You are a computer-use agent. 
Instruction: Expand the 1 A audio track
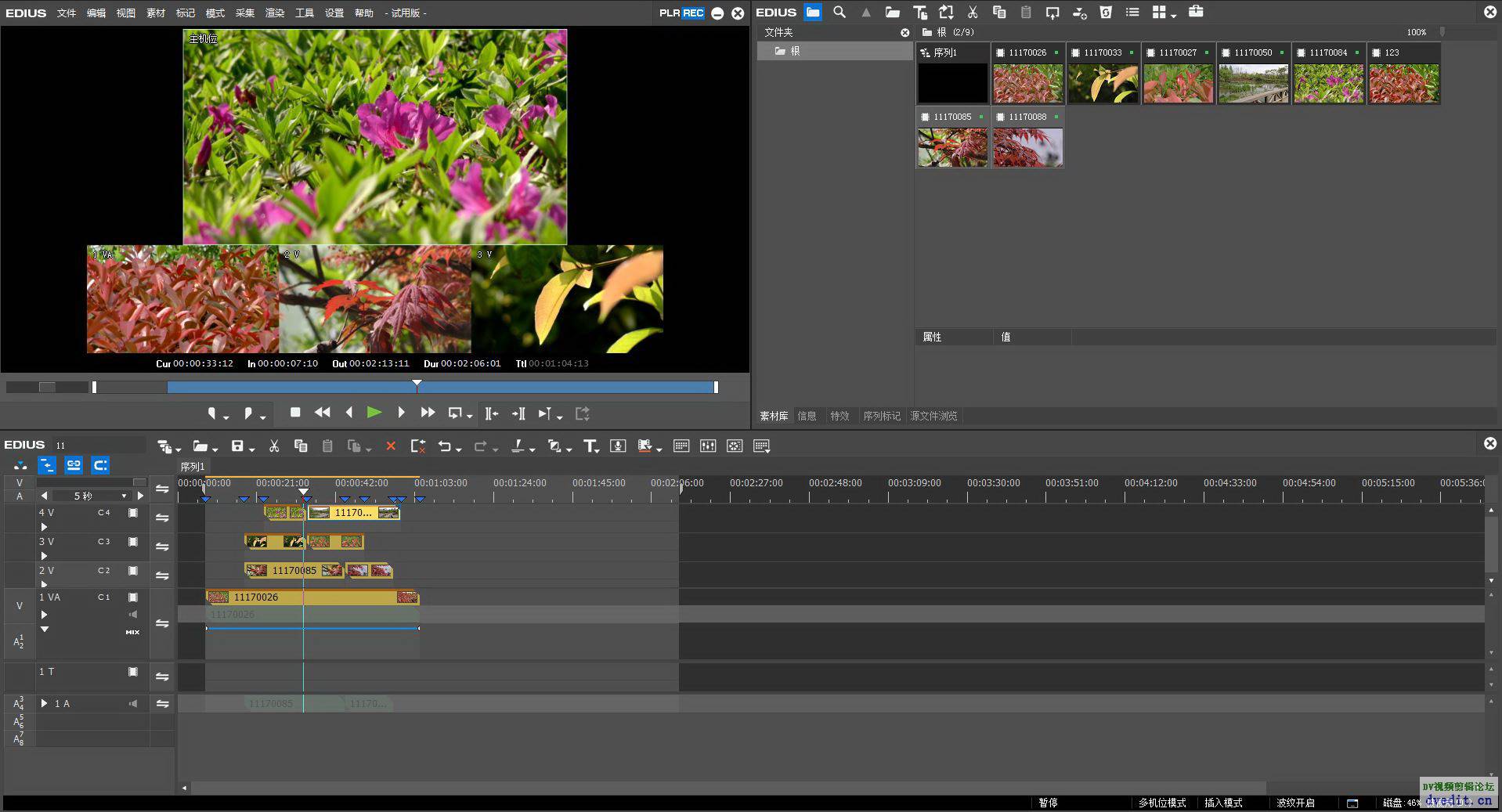44,704
